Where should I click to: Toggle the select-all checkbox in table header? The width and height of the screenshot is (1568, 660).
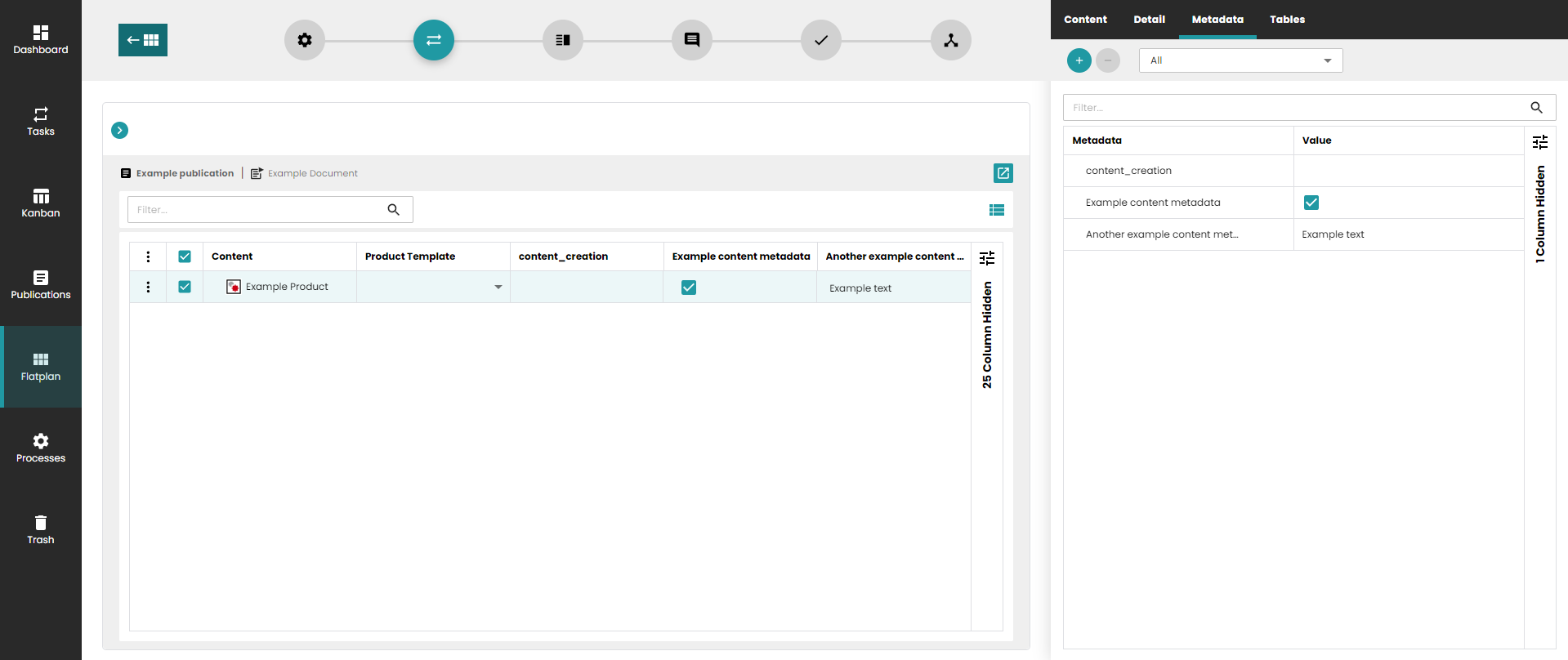[185, 256]
